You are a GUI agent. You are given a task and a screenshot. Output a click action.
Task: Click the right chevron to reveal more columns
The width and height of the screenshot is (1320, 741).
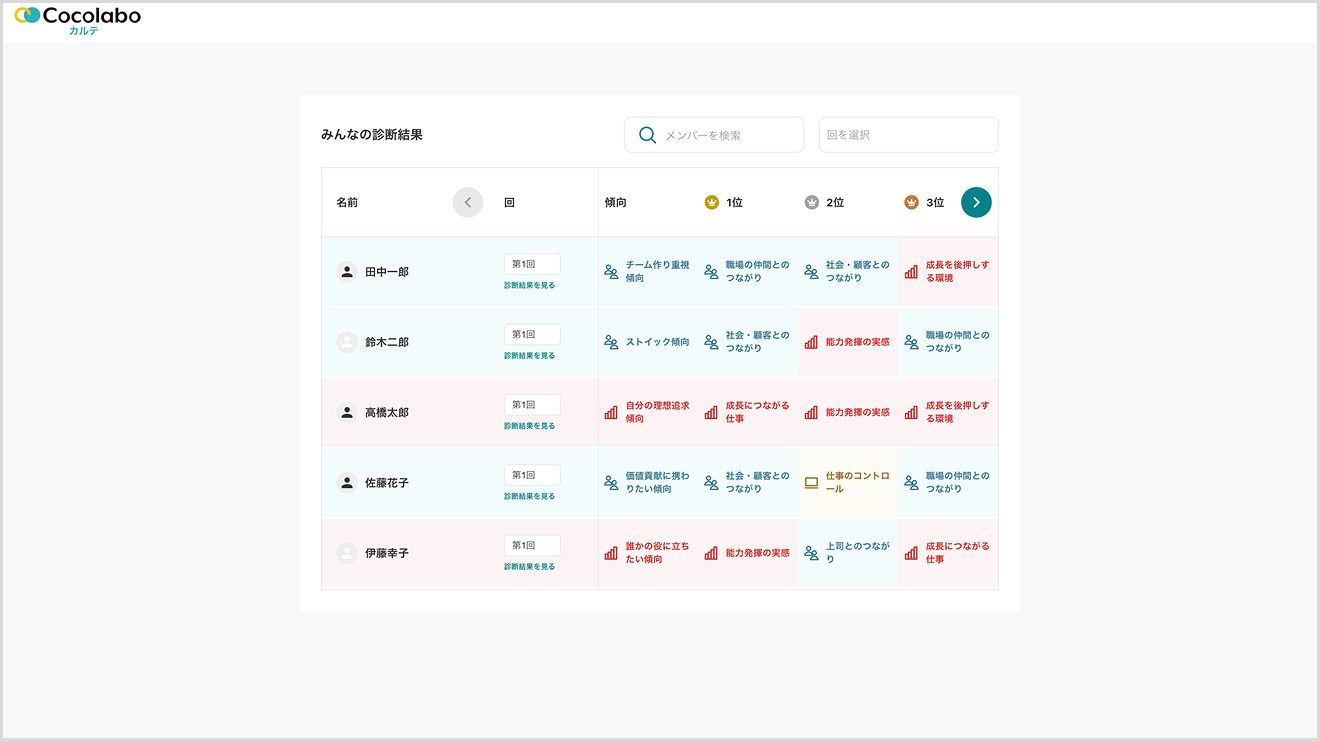976,201
